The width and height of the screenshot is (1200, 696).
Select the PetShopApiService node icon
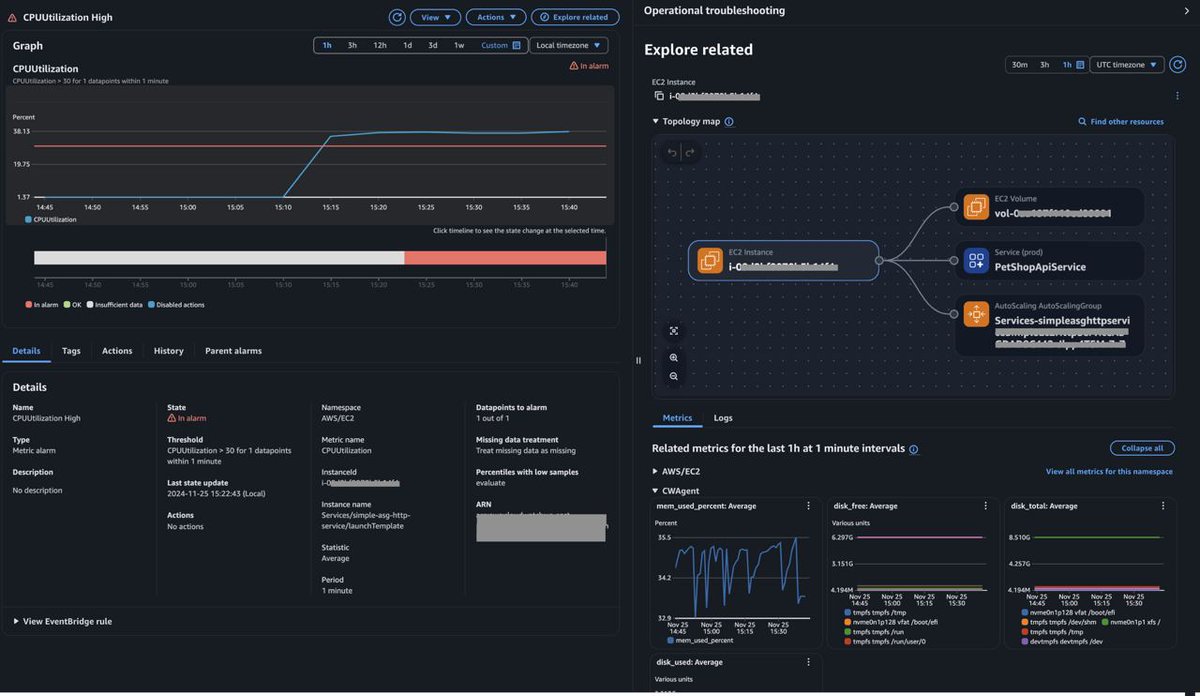coord(976,261)
